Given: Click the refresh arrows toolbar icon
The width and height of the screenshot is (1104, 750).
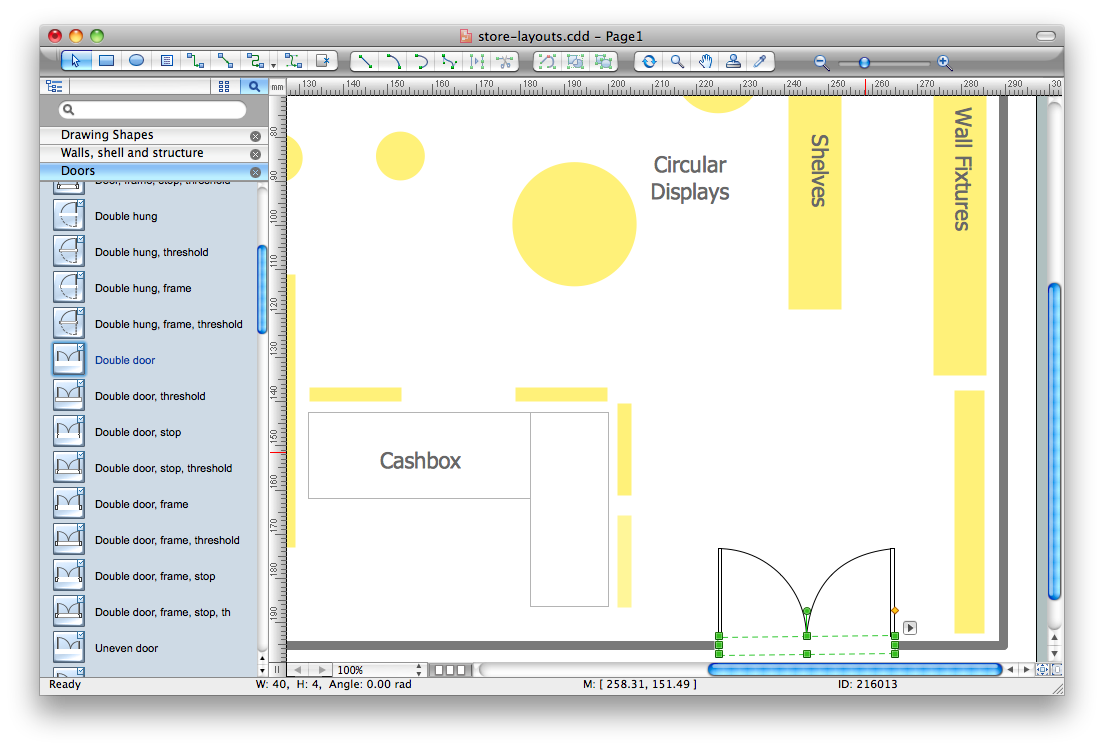Looking at the screenshot, I should click(649, 61).
